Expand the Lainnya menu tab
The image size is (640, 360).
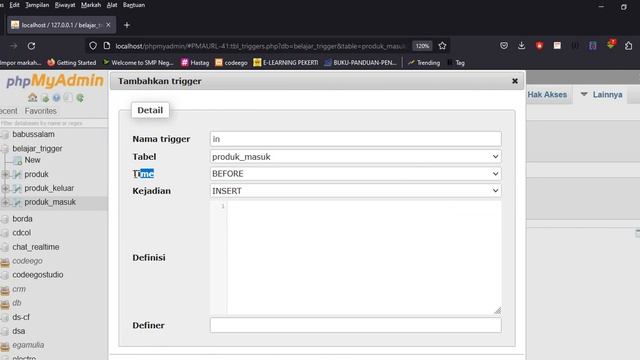tap(602, 95)
